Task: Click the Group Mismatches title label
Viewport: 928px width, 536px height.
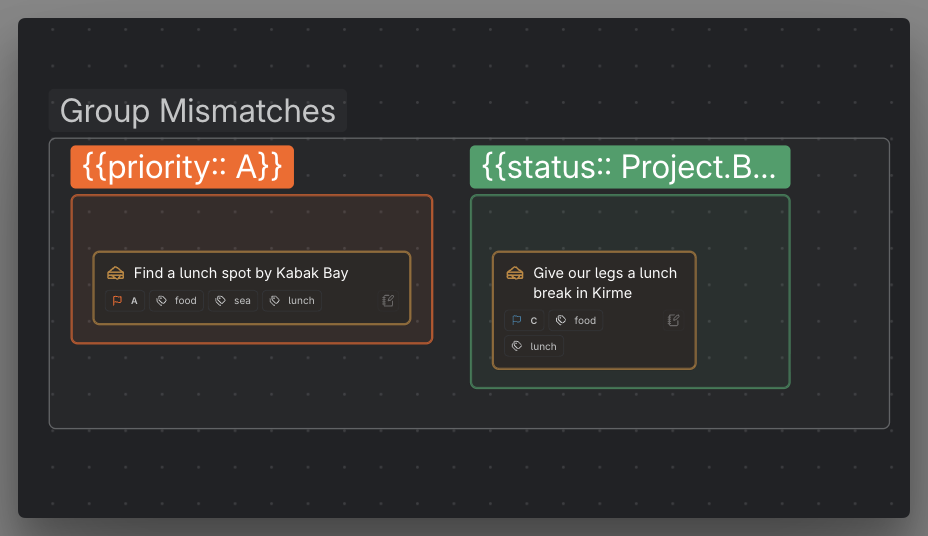Action: (198, 111)
